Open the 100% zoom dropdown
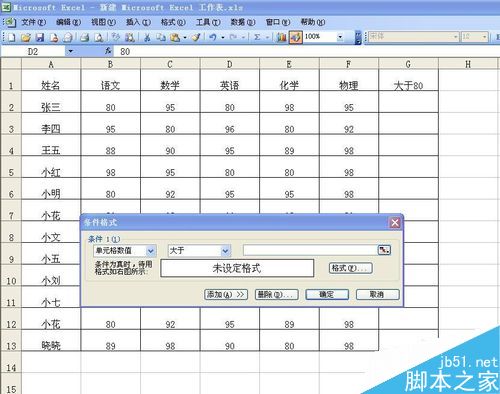500x394 pixels. point(340,37)
